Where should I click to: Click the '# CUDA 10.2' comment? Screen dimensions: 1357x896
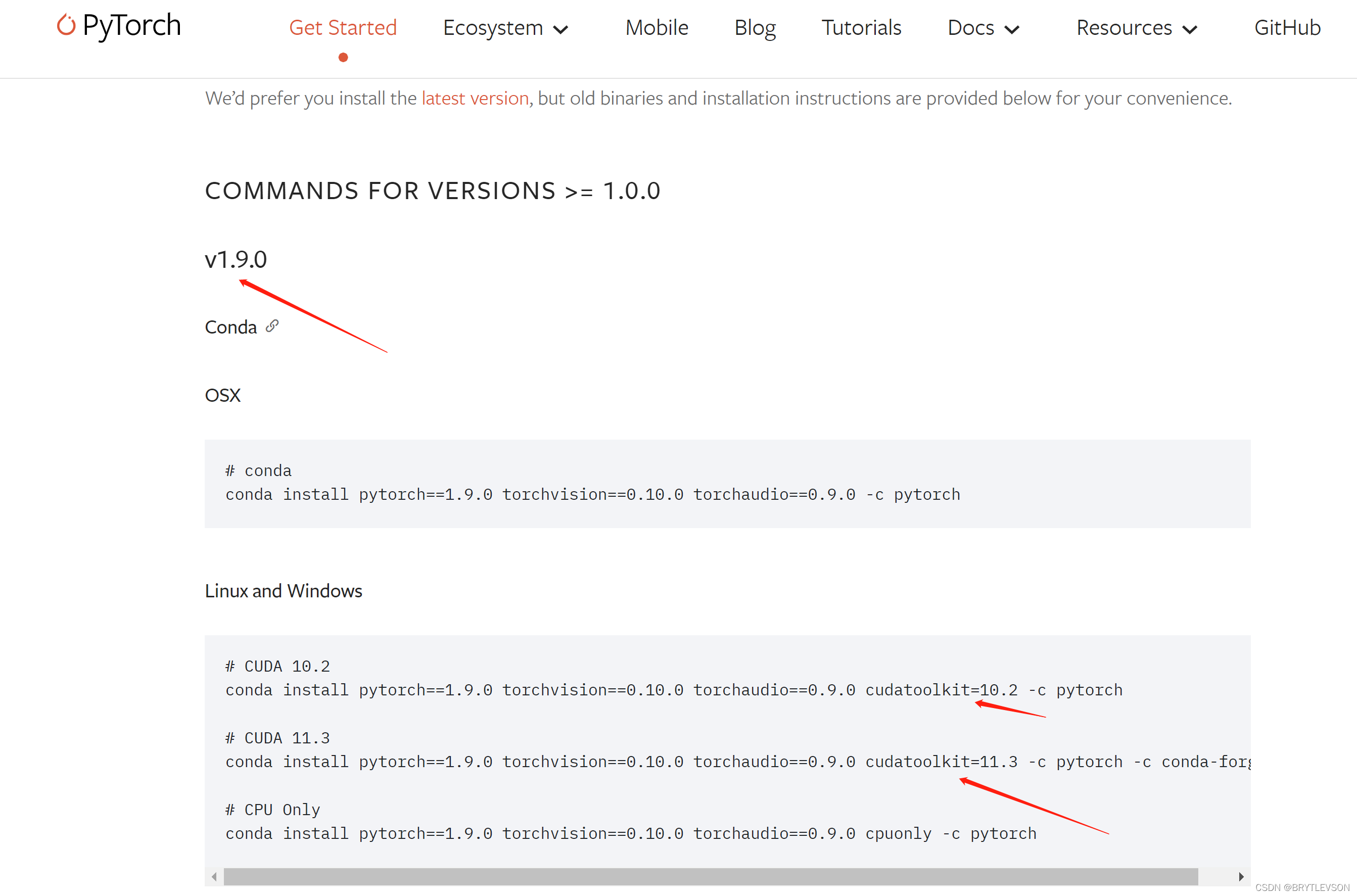[277, 666]
